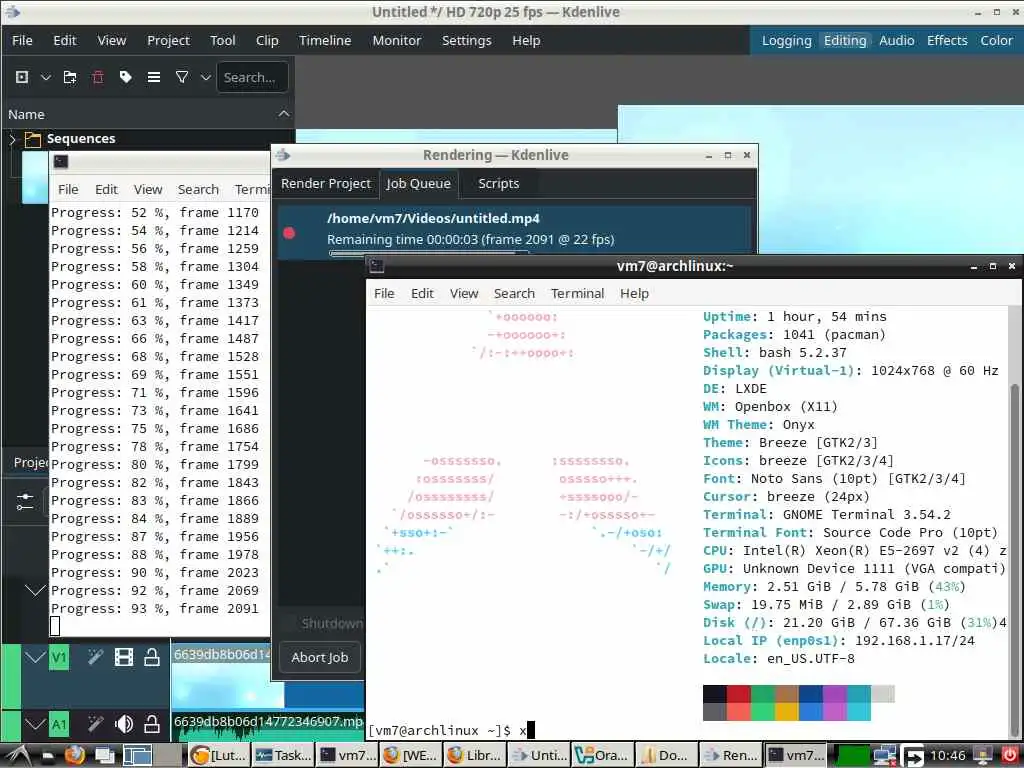Switch to Scripts tab in Rendering

click(498, 184)
